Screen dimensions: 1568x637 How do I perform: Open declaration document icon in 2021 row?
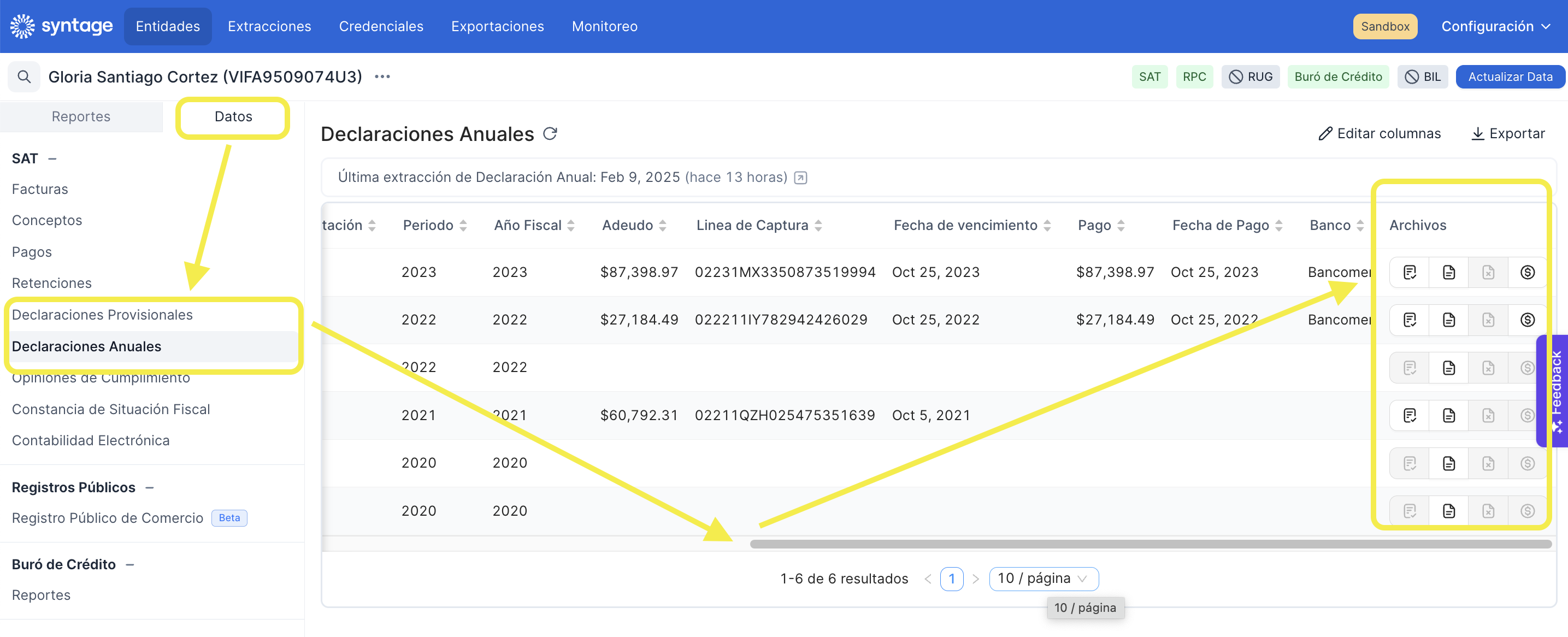[1449, 415]
